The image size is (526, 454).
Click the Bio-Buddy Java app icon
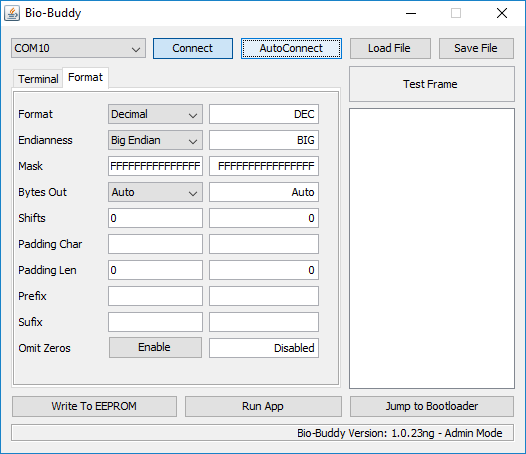(x=12, y=13)
